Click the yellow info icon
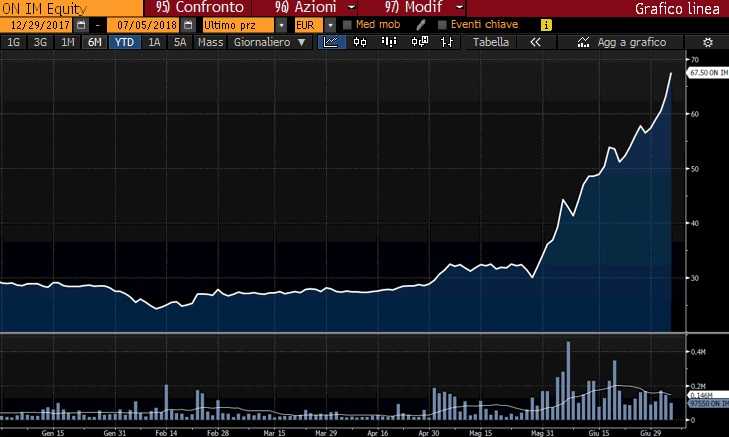The width and height of the screenshot is (729, 437). (546, 25)
